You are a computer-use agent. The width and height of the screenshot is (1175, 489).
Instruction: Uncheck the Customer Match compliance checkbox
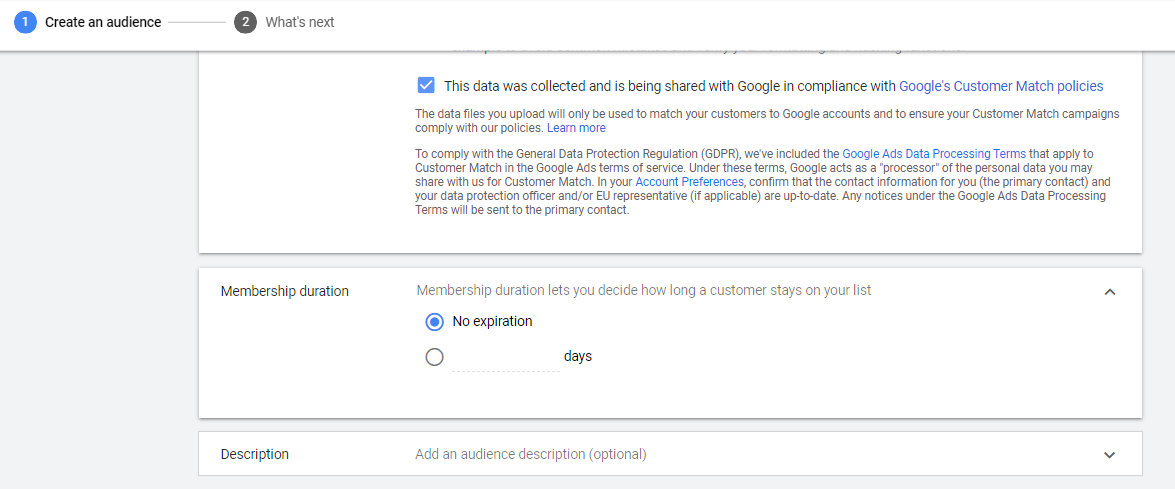pyautogui.click(x=426, y=86)
